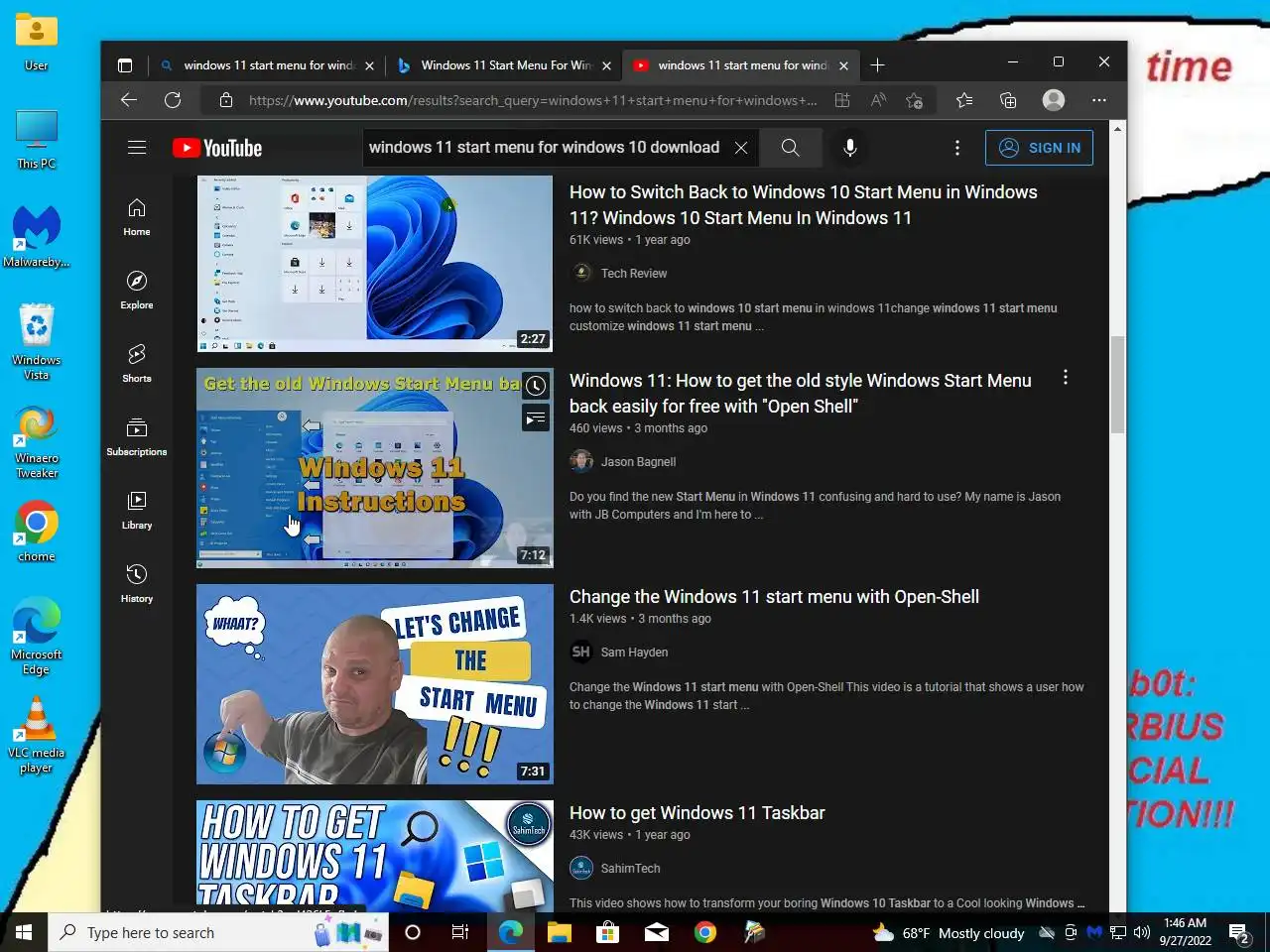Click the YouTube logo
The height and width of the screenshot is (952, 1270).
tap(217, 148)
